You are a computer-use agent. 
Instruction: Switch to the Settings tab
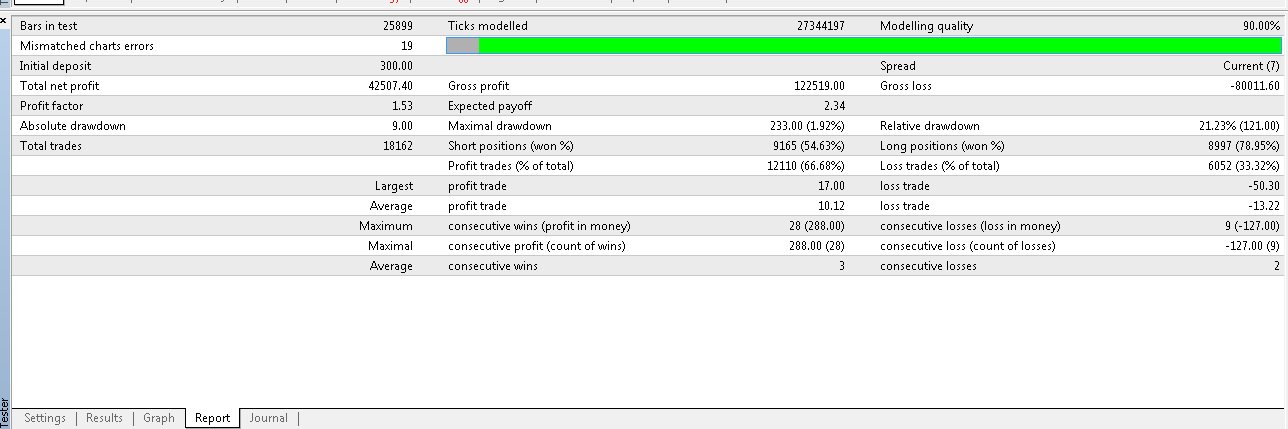click(45, 418)
